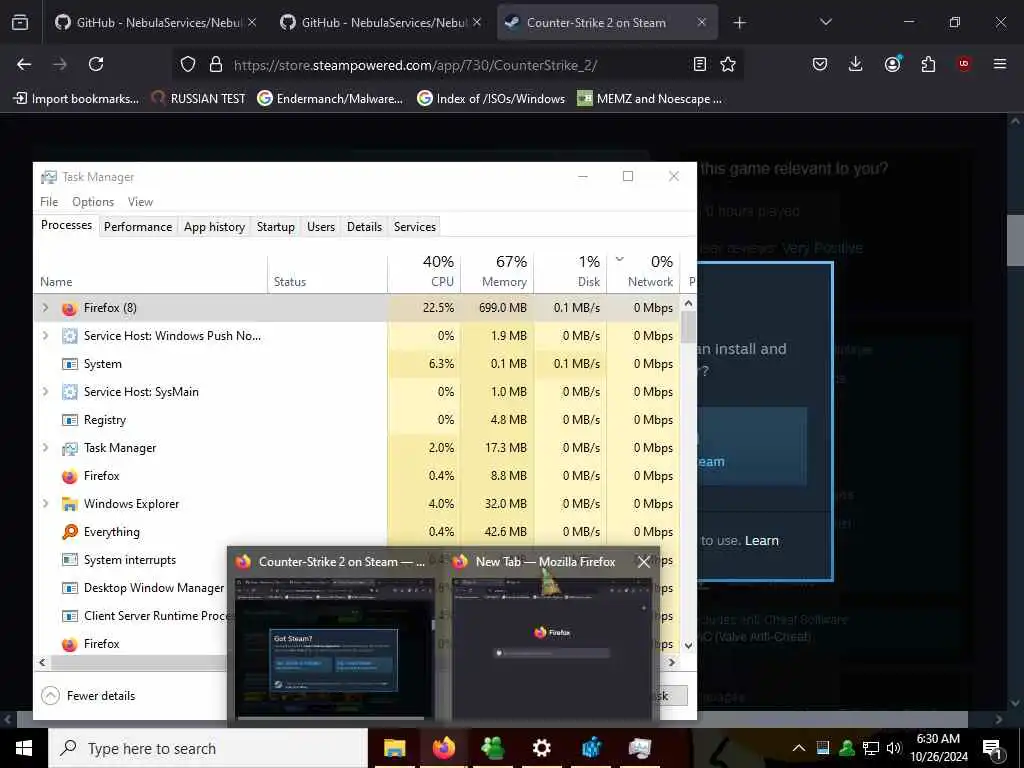The width and height of the screenshot is (1024, 768).
Task: Expand the Windows Explorer process row
Action: 45,504
